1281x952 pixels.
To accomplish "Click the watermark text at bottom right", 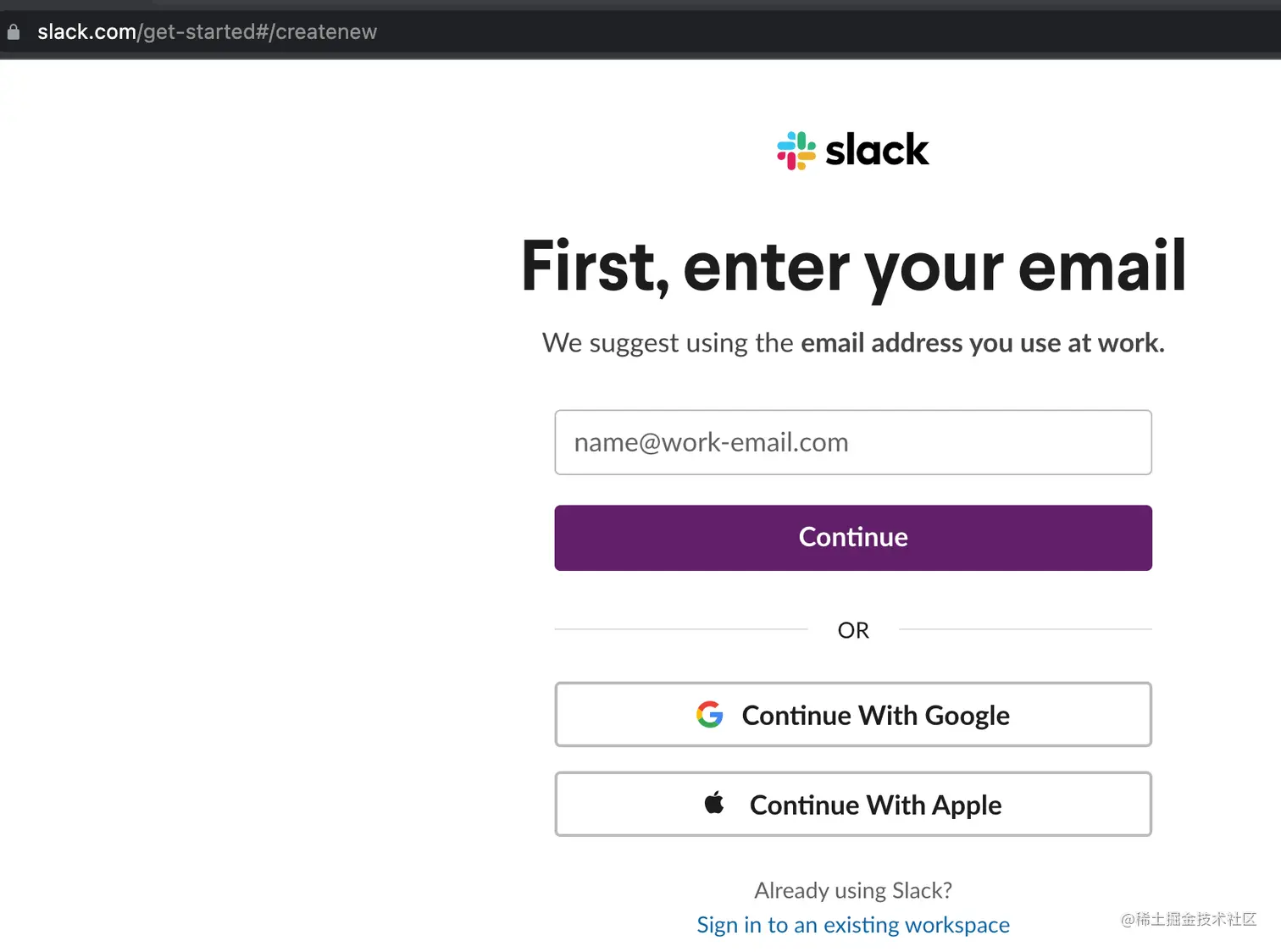I will pos(1189,920).
